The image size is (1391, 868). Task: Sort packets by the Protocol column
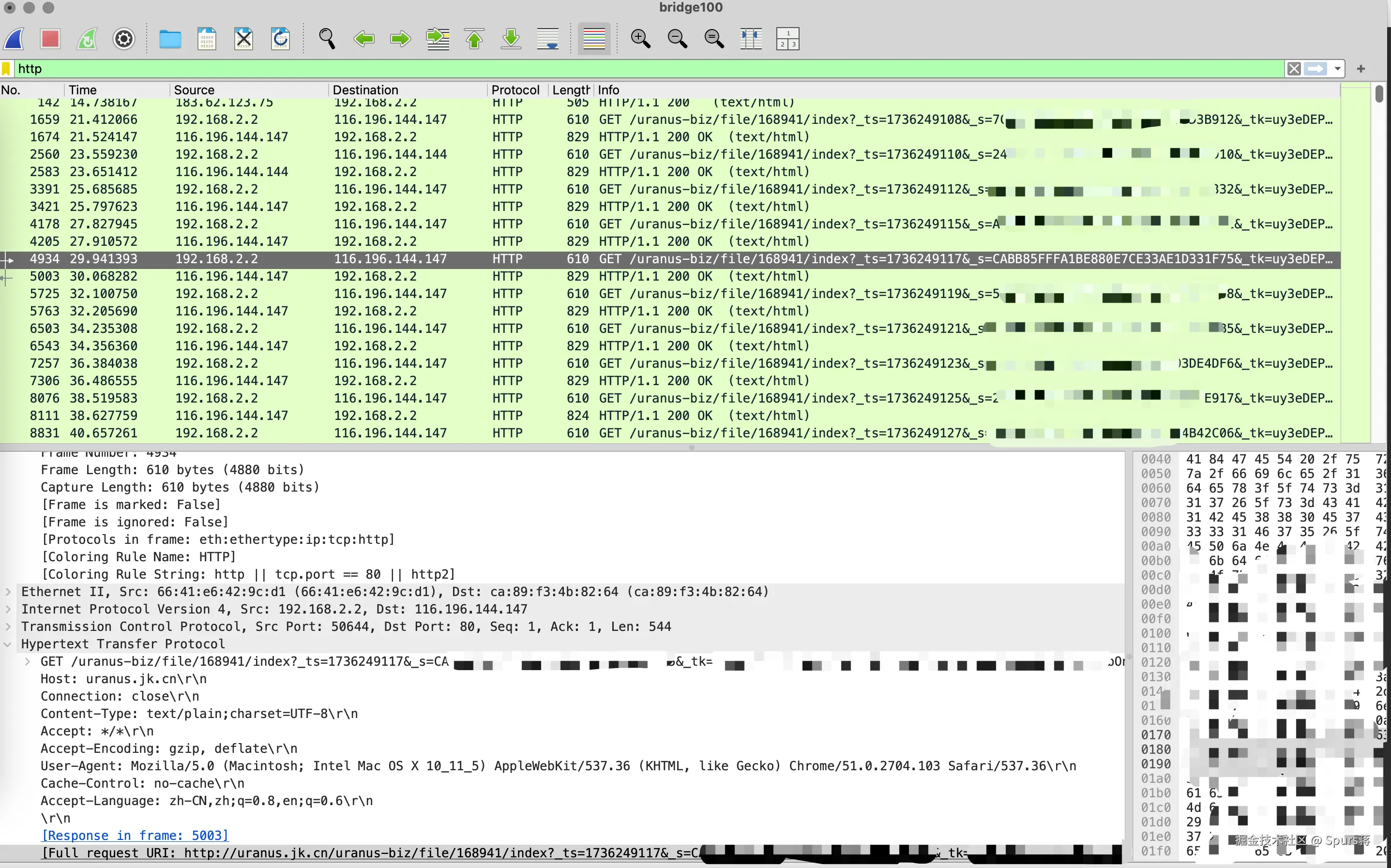coord(515,90)
